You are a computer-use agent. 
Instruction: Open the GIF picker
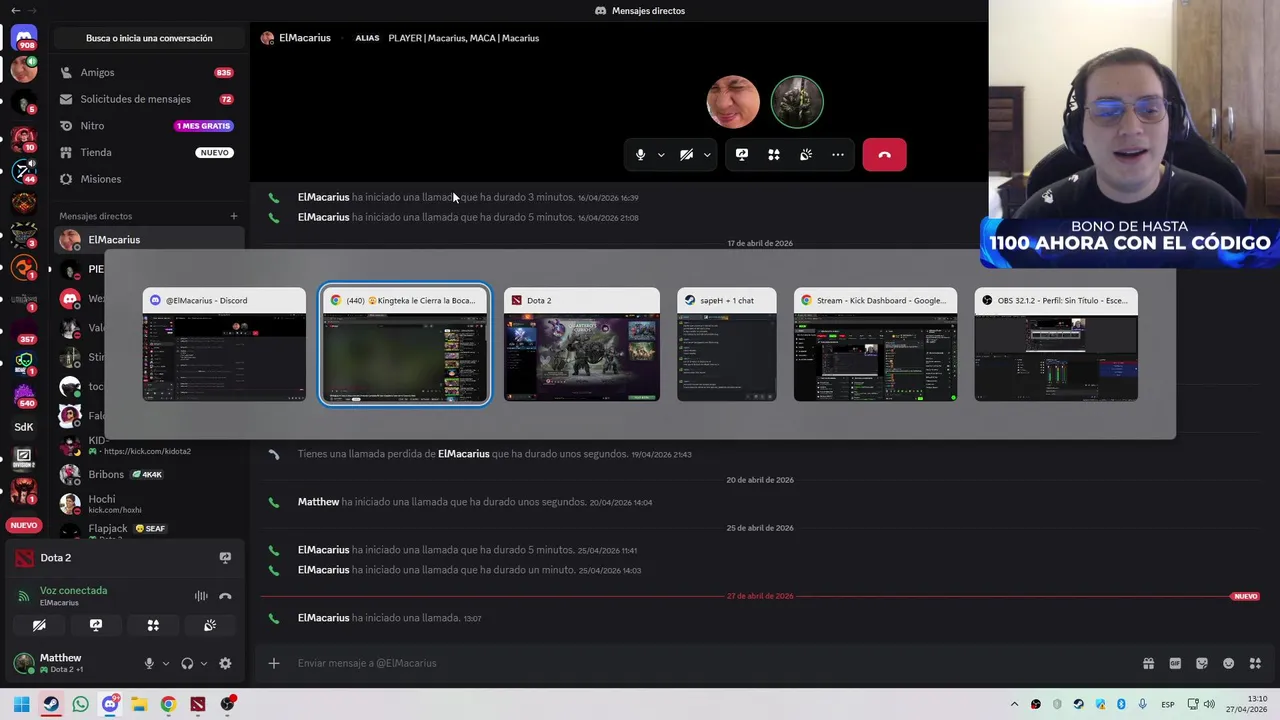pos(1175,663)
